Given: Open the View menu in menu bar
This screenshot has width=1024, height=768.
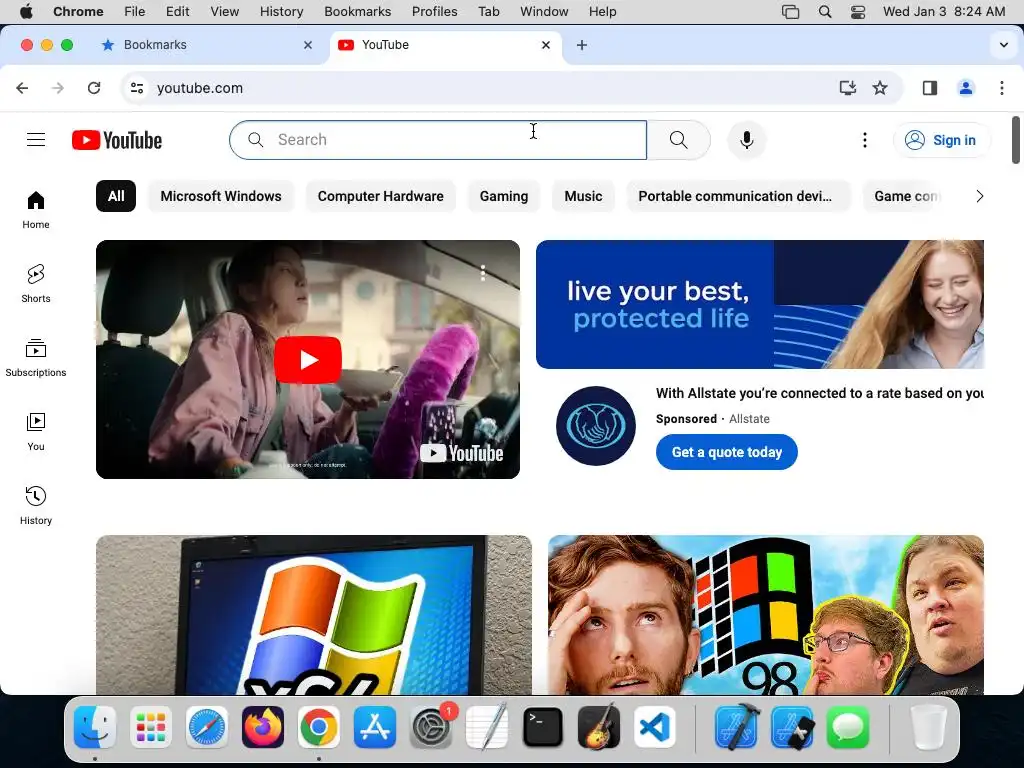Looking at the screenshot, I should pos(225,12).
